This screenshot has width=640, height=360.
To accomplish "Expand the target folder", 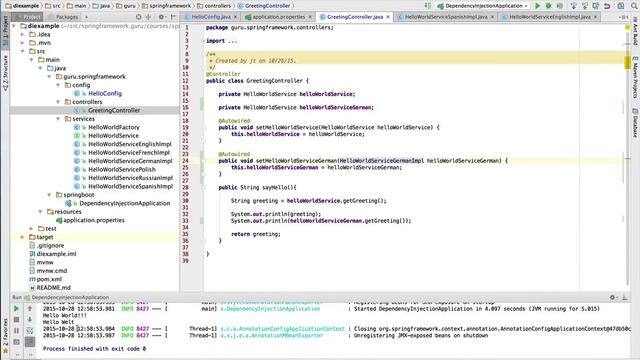I will coord(23,237).
